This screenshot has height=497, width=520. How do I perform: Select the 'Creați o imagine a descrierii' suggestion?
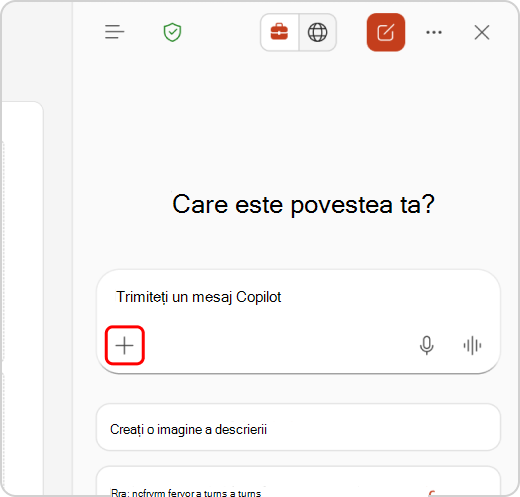pos(298,427)
